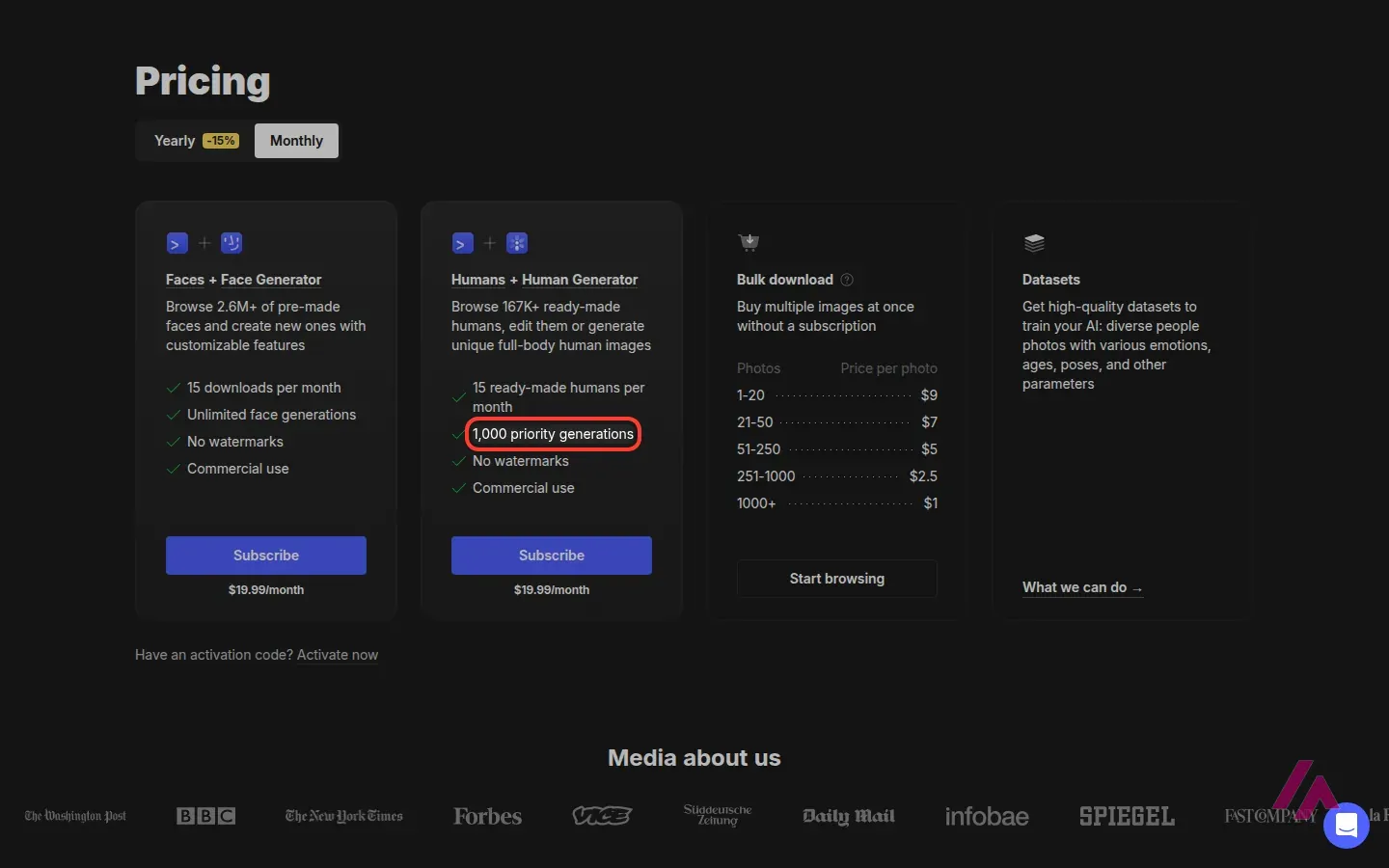Click the Humans arrow icon in second card
The width and height of the screenshot is (1389, 868).
462,243
